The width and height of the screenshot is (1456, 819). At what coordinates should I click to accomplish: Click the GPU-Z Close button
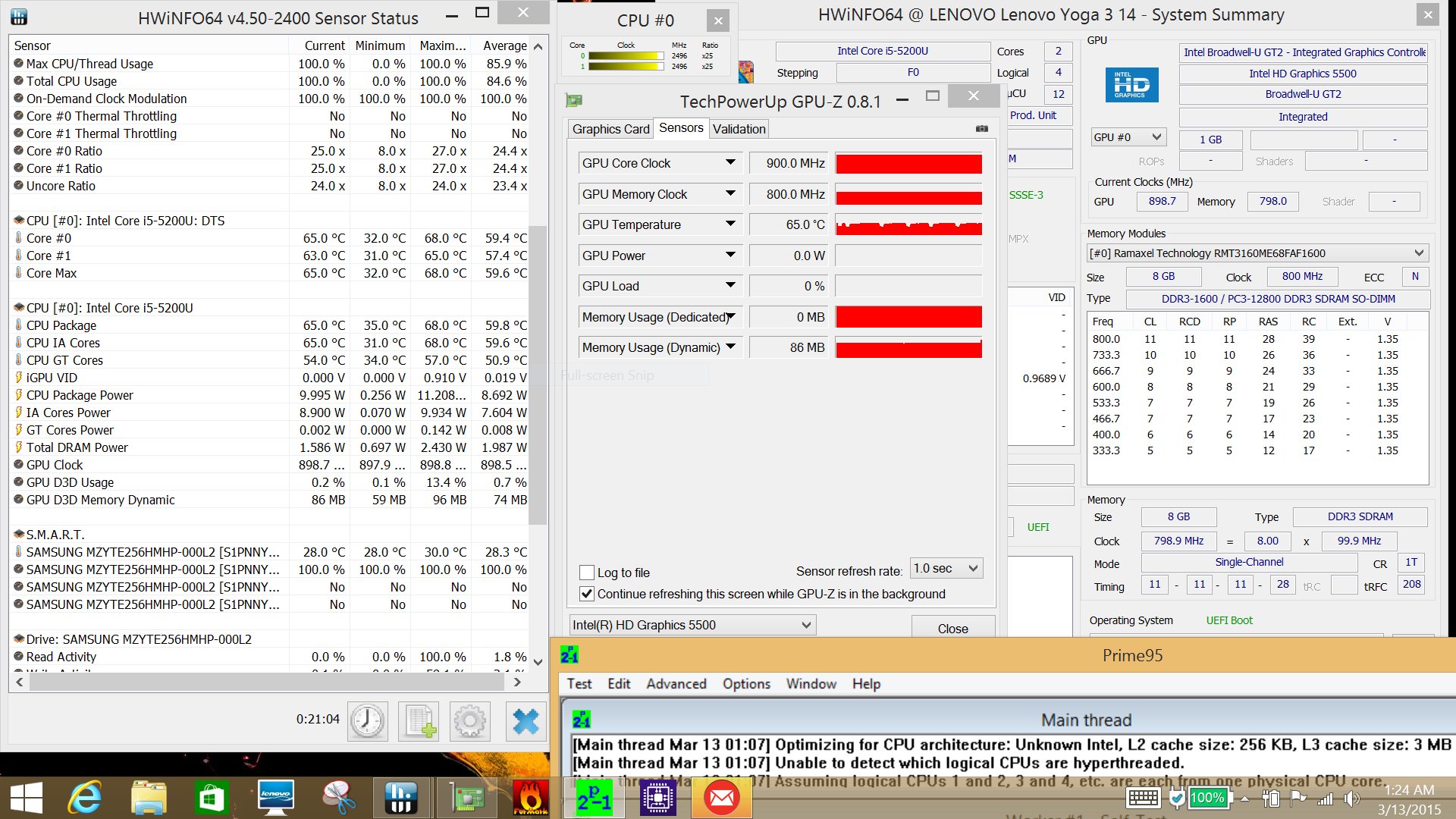pos(952,628)
